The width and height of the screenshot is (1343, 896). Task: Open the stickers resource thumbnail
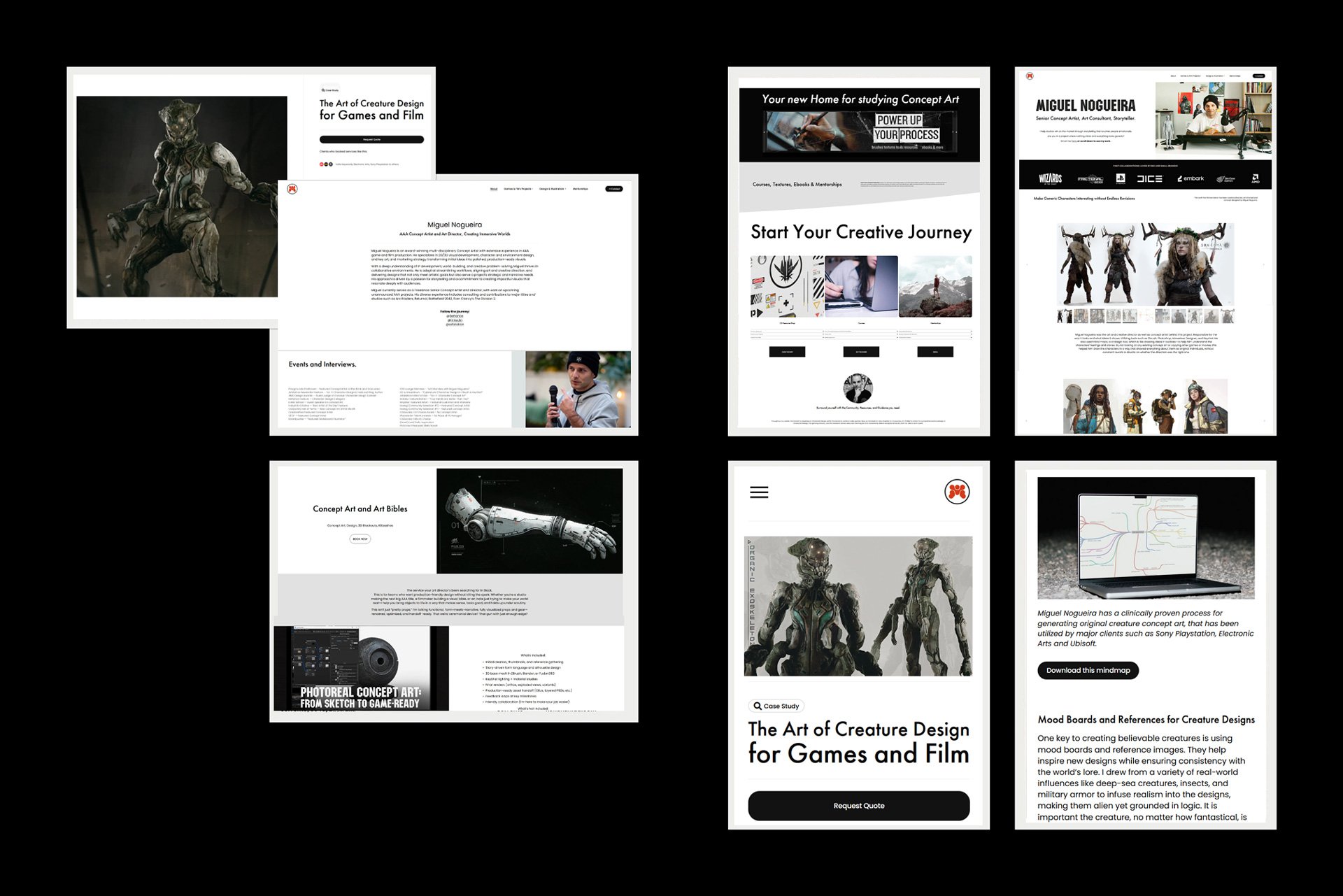[x=787, y=287]
